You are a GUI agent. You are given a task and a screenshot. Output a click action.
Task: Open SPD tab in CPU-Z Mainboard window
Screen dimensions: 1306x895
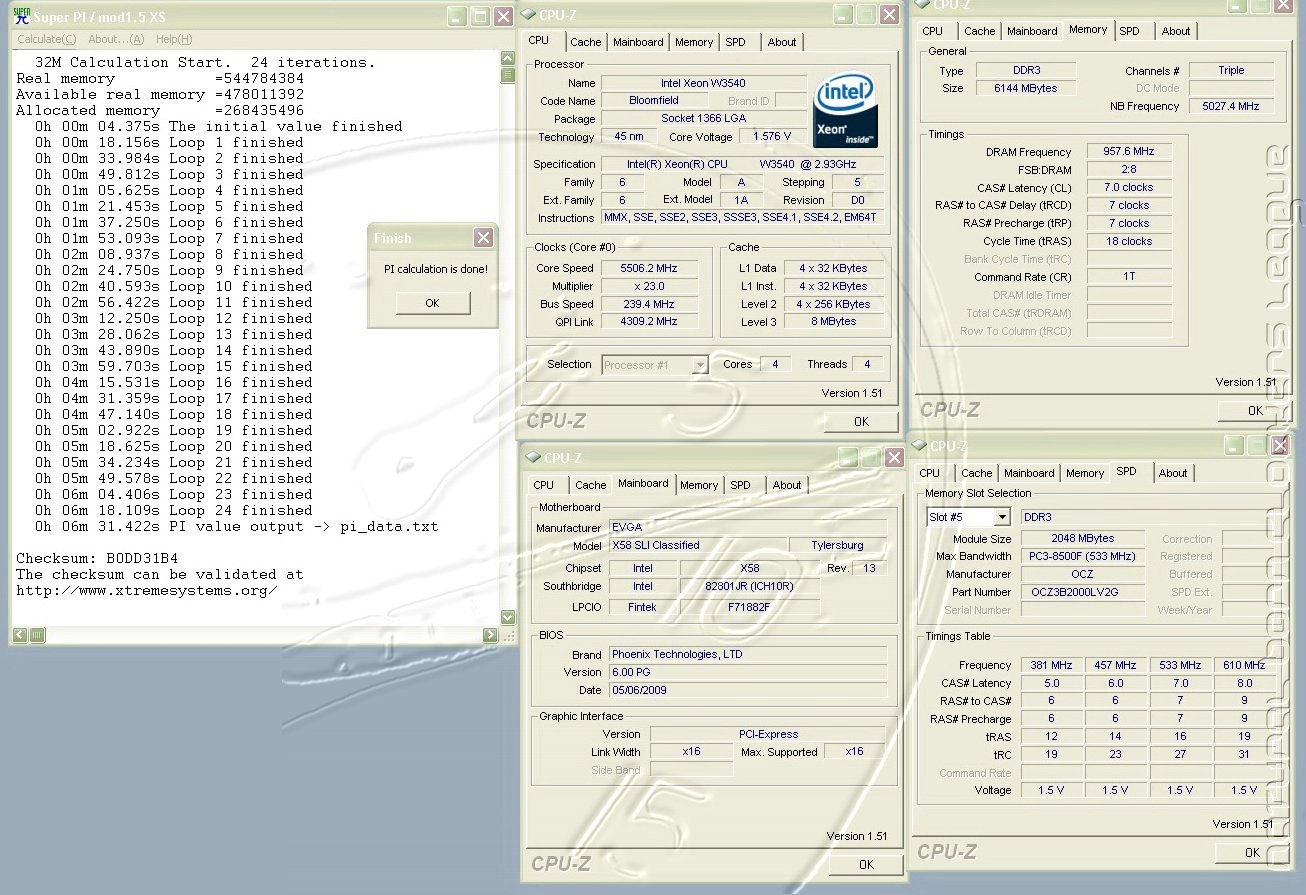(740, 485)
